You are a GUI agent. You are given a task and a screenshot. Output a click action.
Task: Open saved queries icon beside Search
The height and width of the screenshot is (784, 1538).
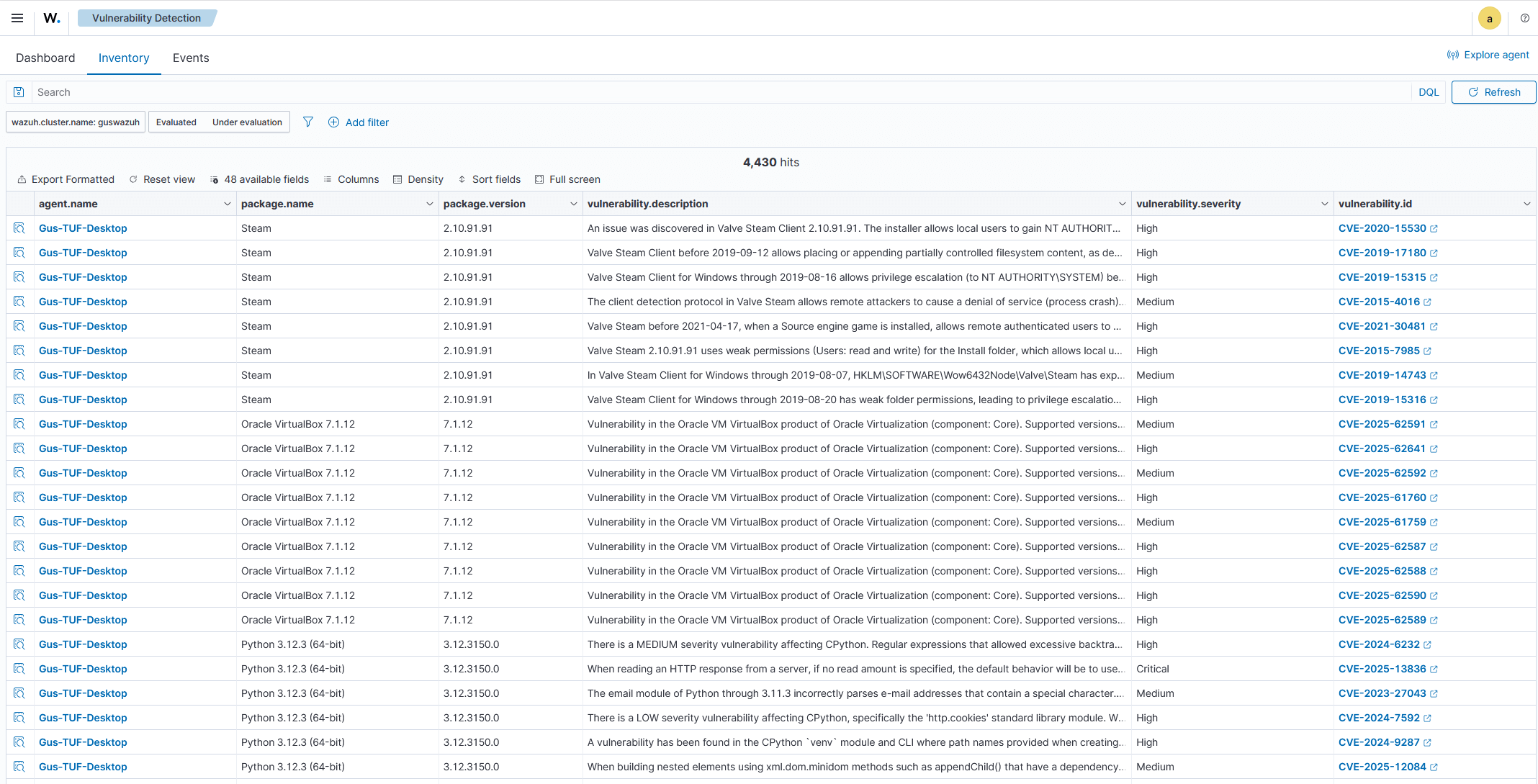(19, 92)
